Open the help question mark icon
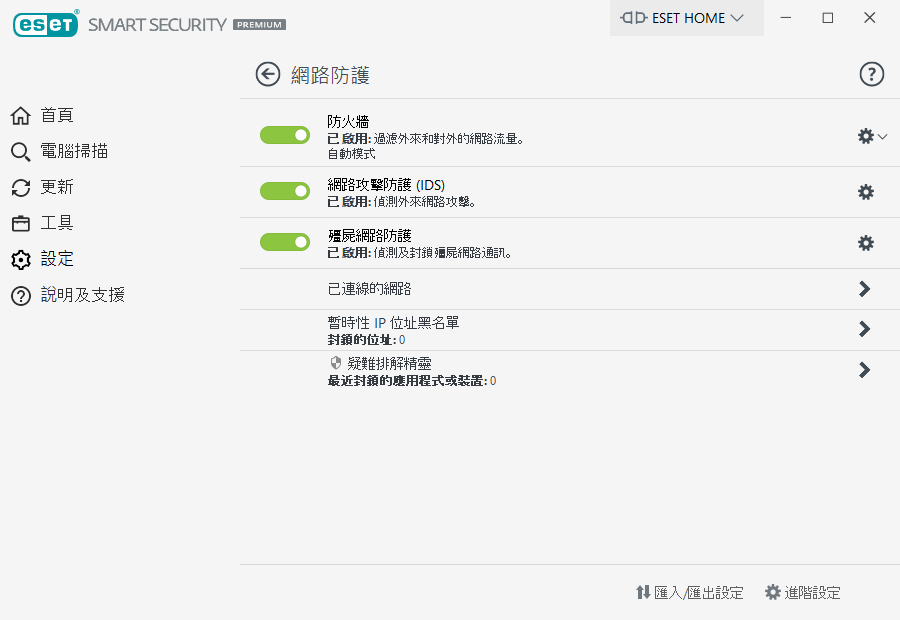Image resolution: width=900 pixels, height=620 pixels. (x=872, y=74)
